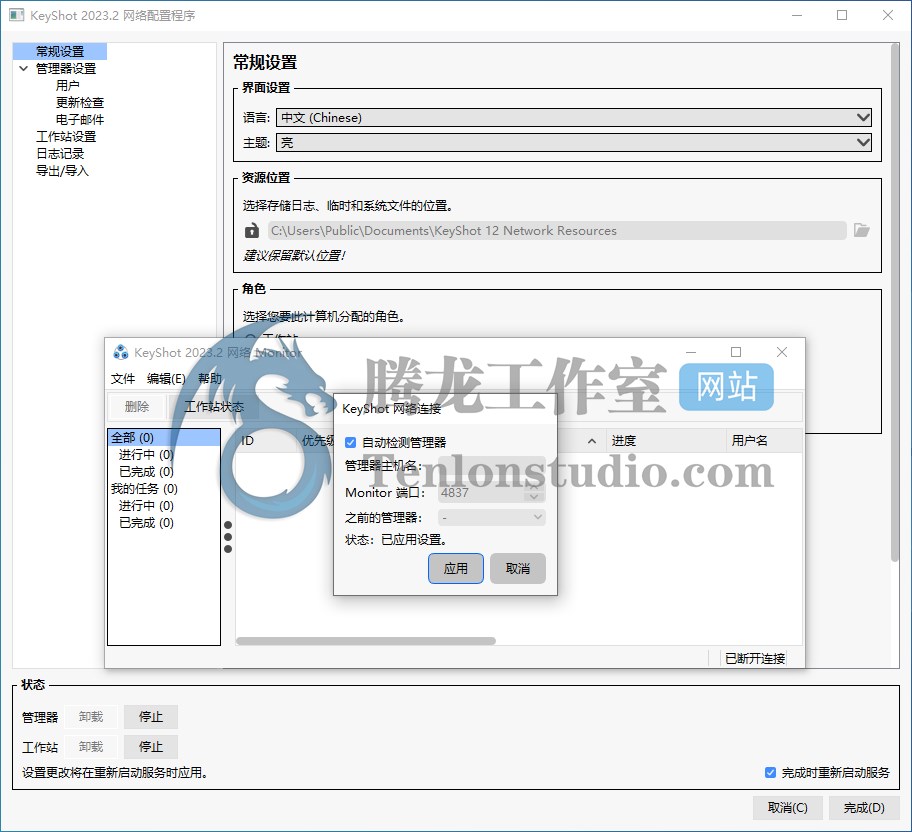
Task: Click the sort arrow in the table header
Action: (592, 441)
